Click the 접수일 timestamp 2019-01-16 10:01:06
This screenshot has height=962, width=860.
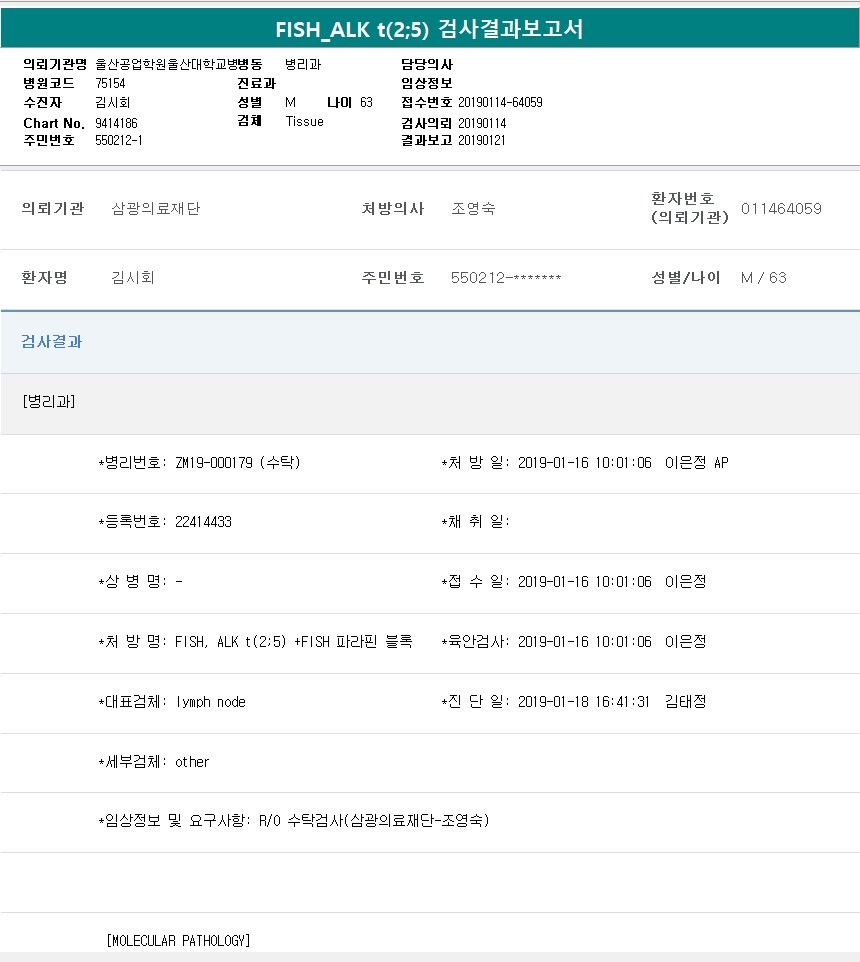[585, 581]
